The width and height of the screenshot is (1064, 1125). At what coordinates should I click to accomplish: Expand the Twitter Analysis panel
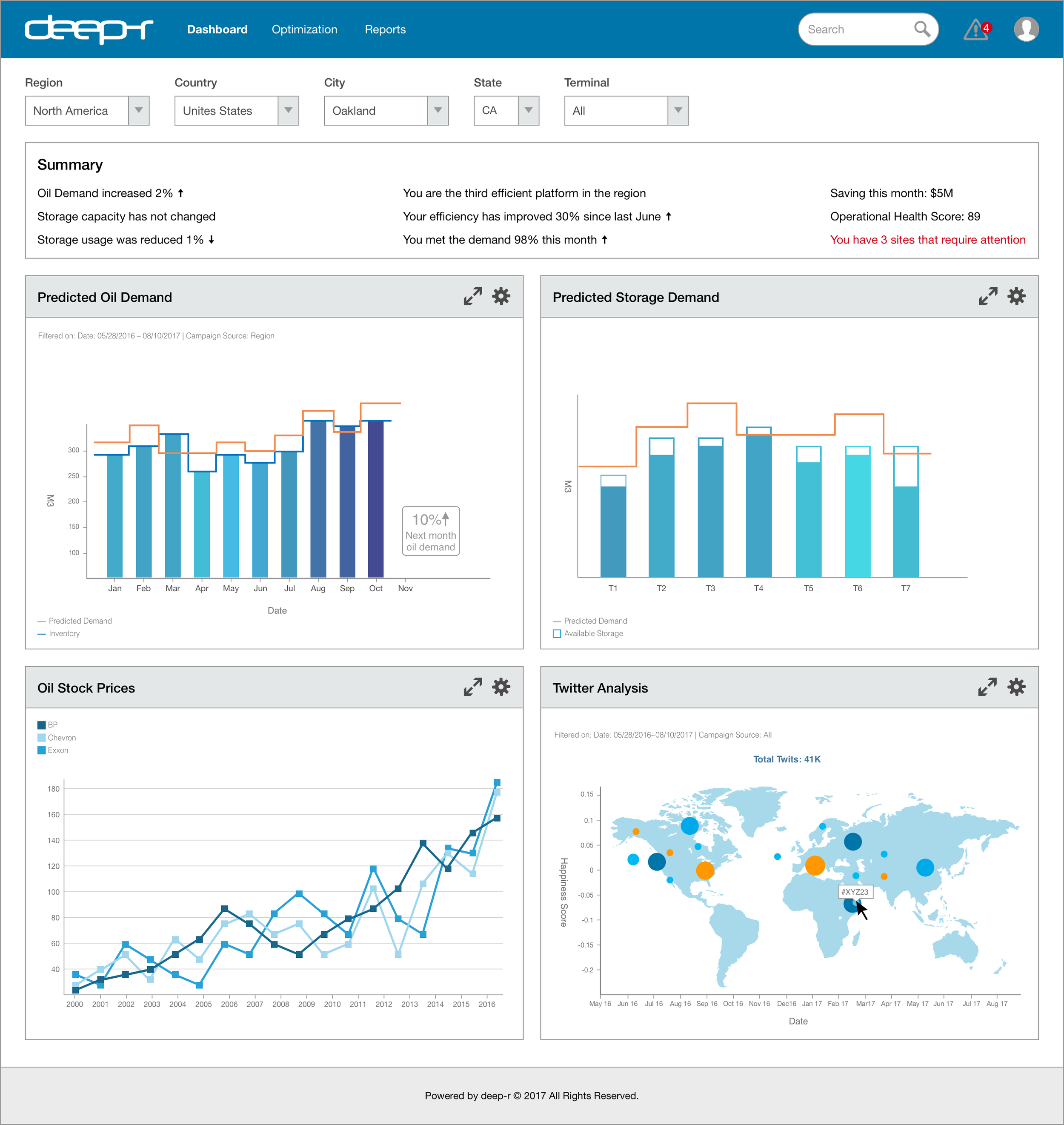pos(988,687)
